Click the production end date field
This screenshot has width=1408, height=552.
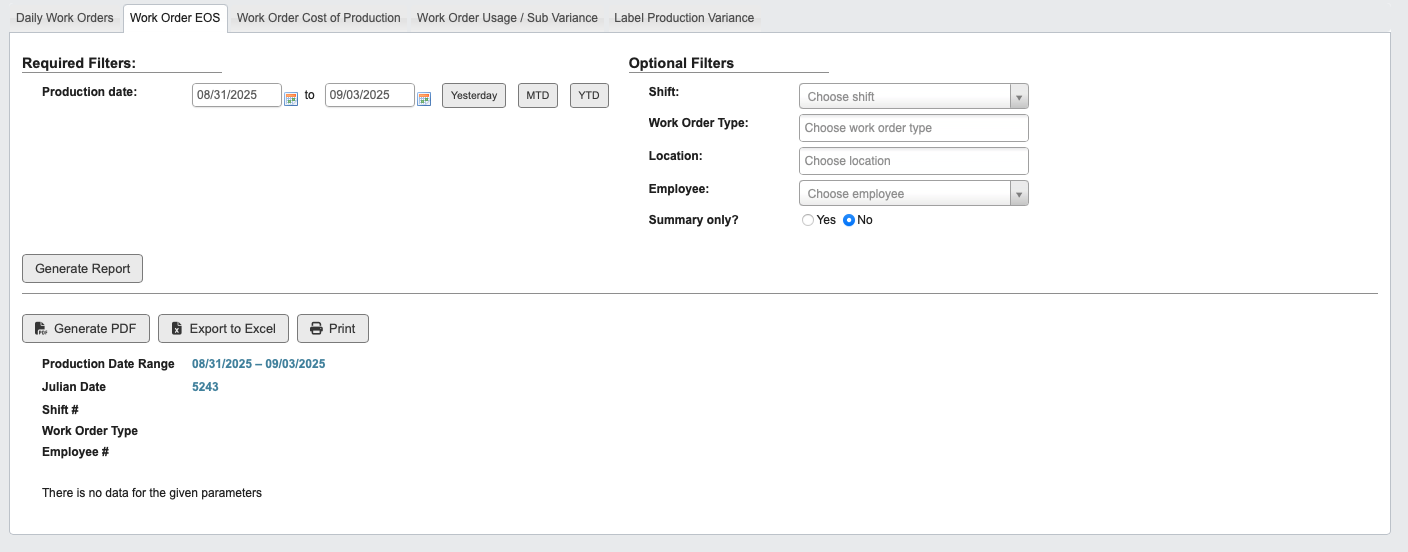coord(370,95)
